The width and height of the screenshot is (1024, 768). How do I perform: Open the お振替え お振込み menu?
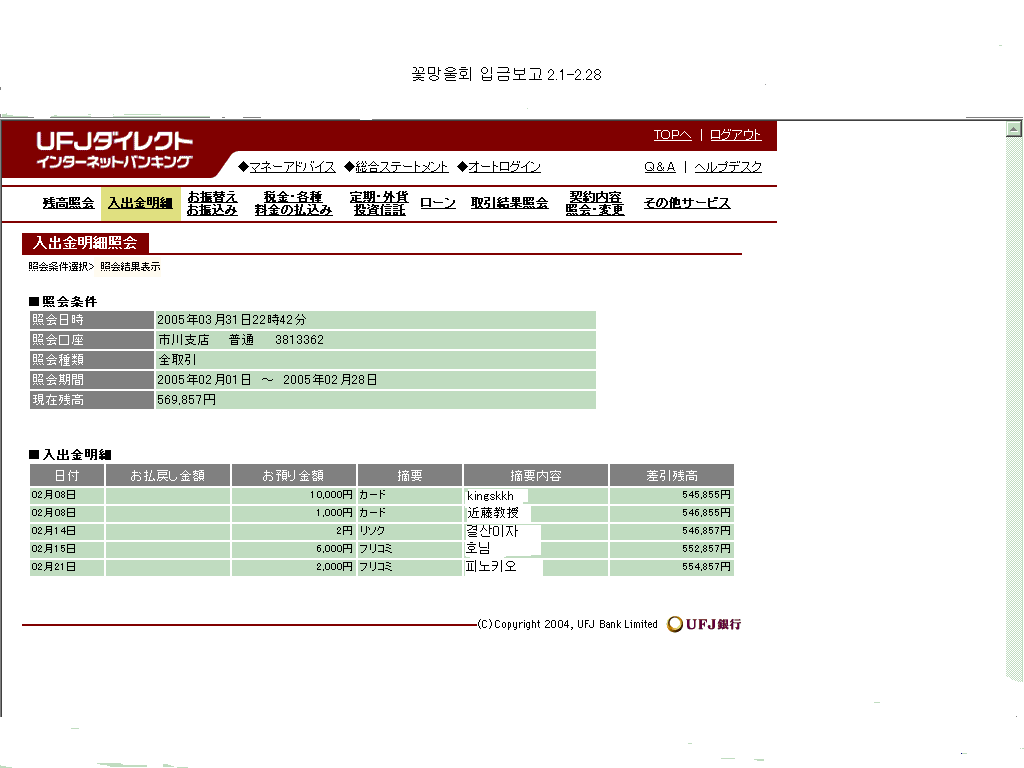212,203
